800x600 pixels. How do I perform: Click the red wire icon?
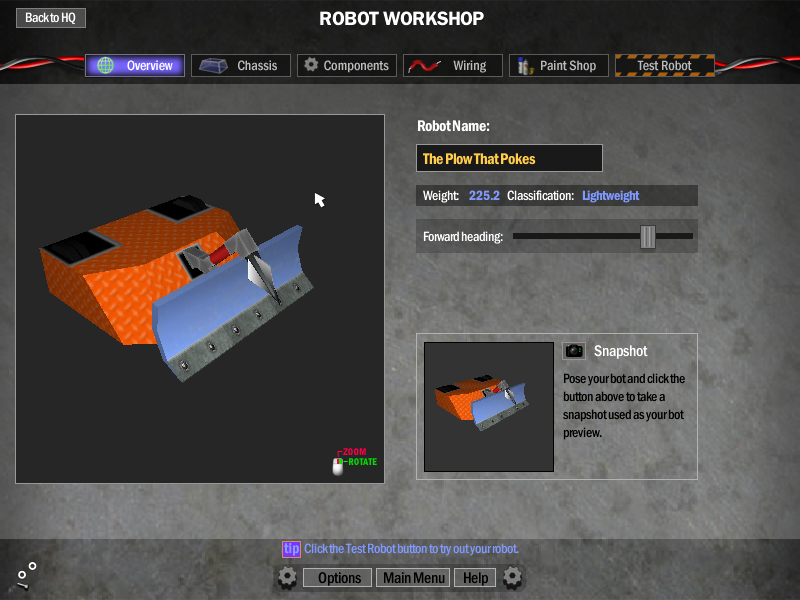pyautogui.click(x=424, y=66)
